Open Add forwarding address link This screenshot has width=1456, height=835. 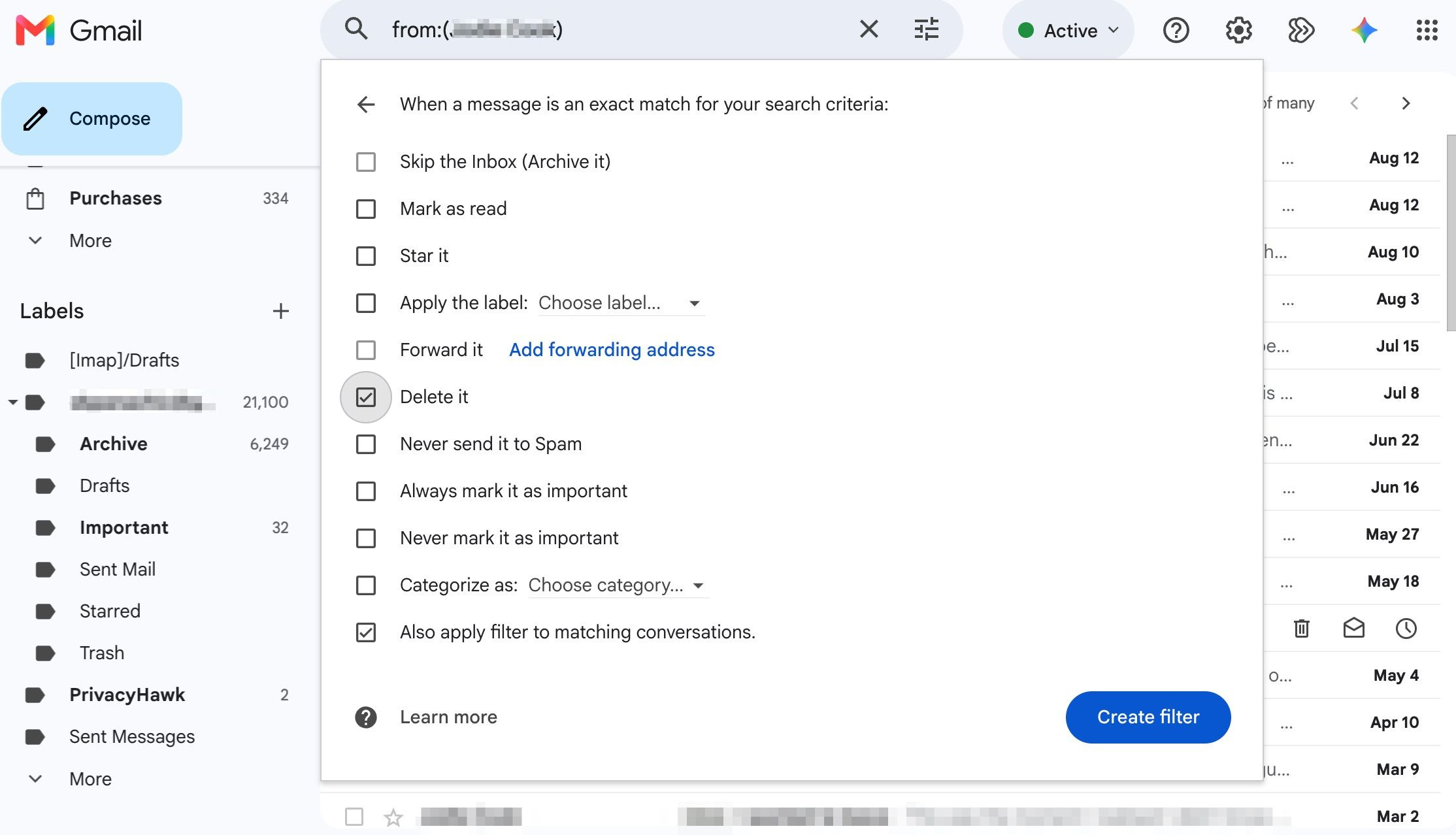point(612,350)
